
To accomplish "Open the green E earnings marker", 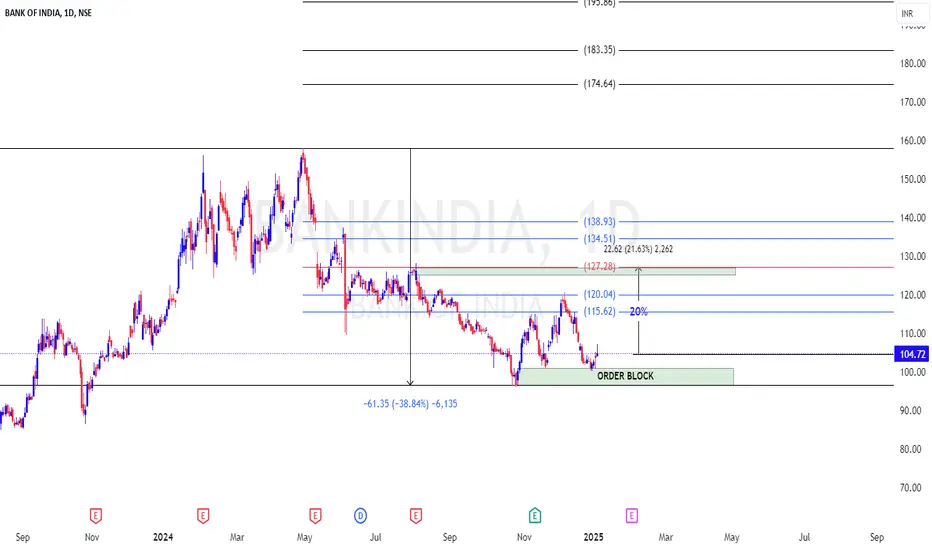I will [534, 516].
